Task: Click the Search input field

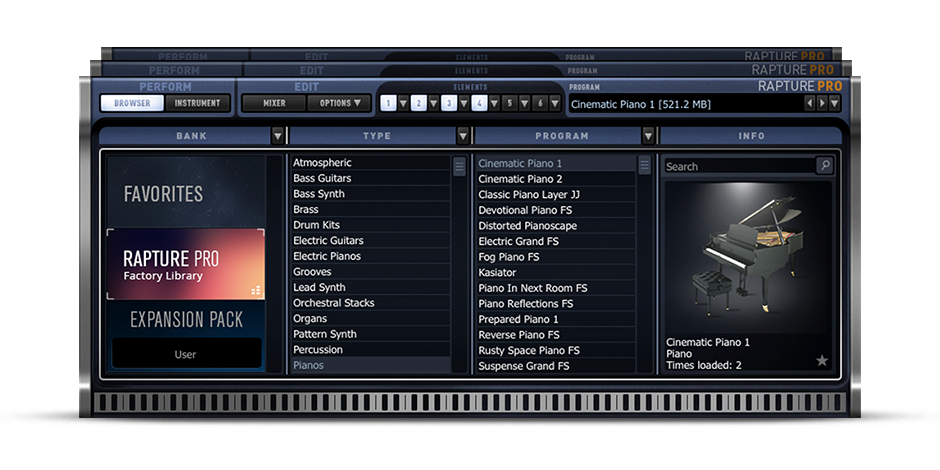Action: [740, 166]
